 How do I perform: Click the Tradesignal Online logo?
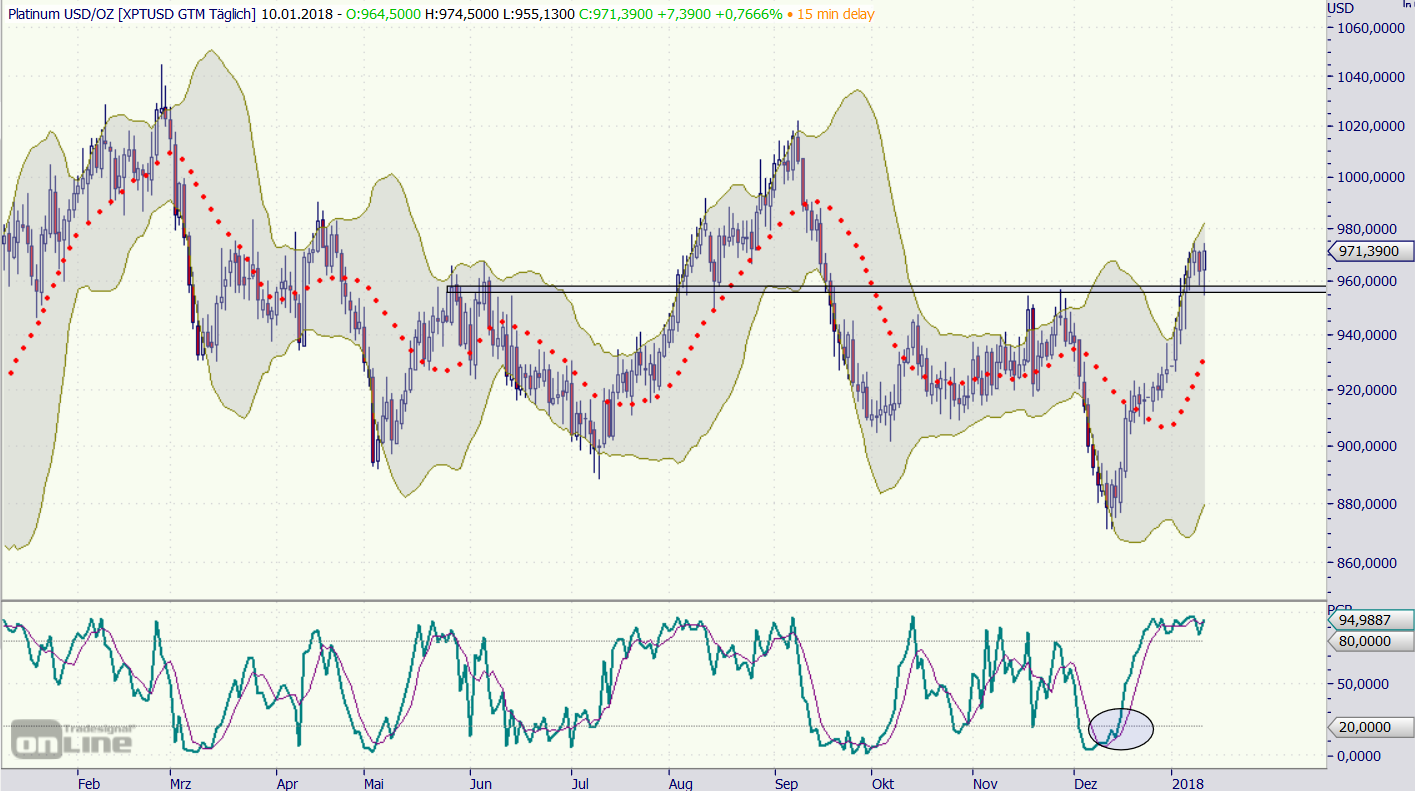click(x=72, y=738)
